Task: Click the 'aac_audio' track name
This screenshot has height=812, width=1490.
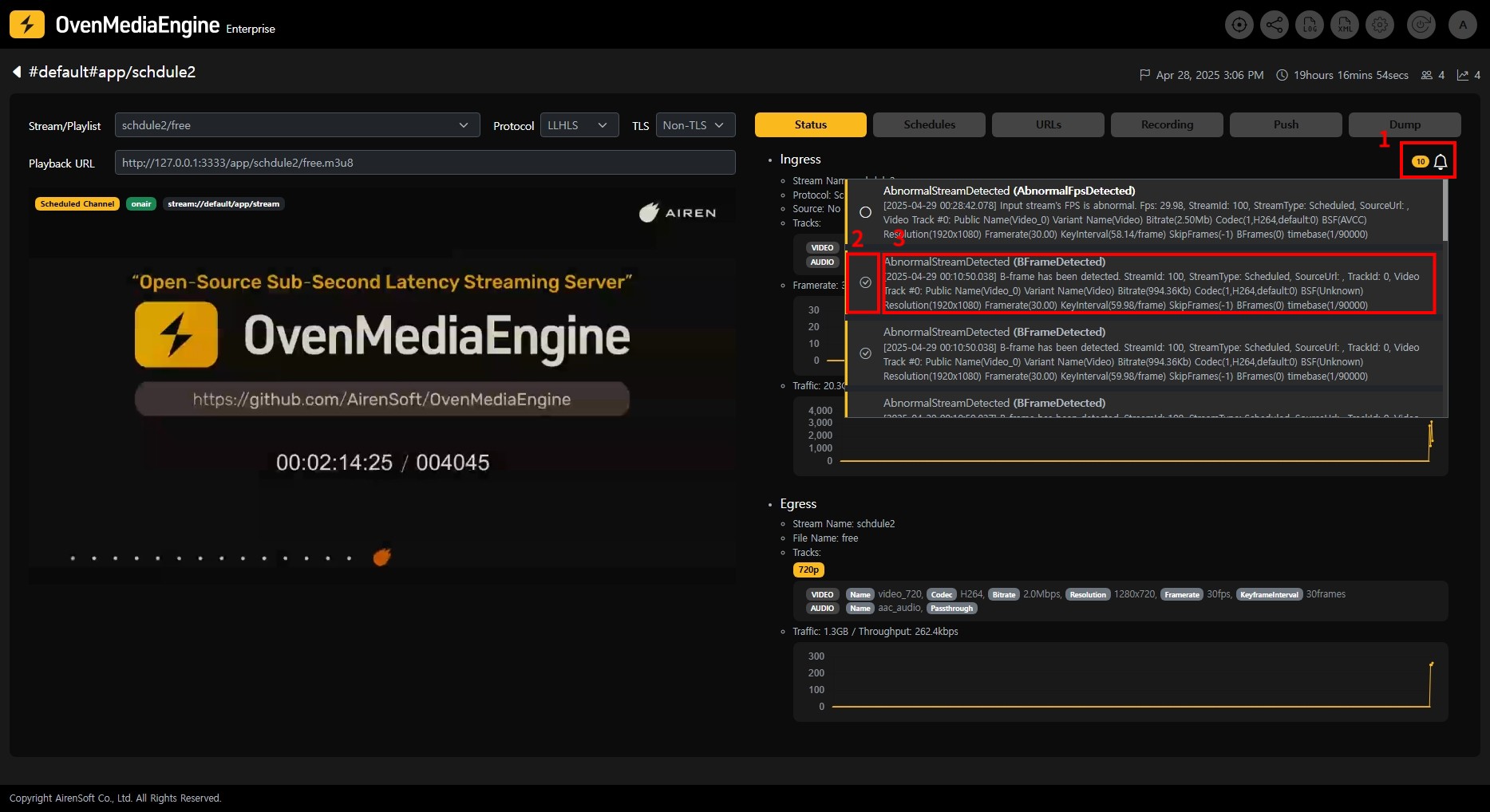Action: click(900, 608)
